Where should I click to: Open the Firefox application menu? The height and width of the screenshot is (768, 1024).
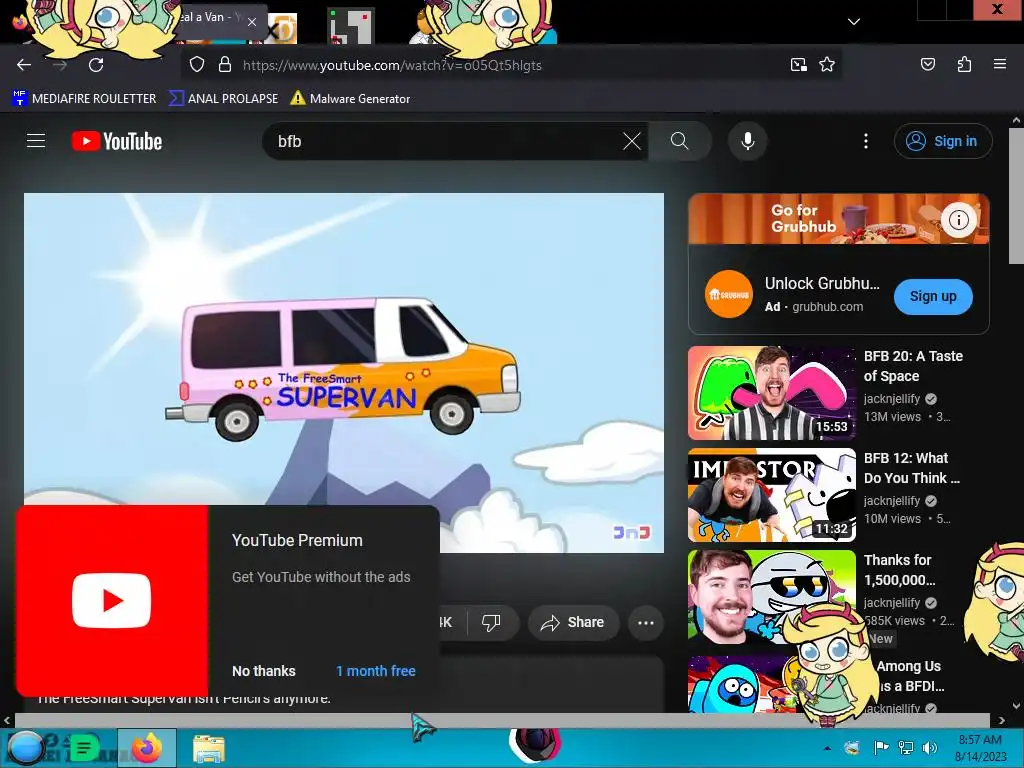999,65
